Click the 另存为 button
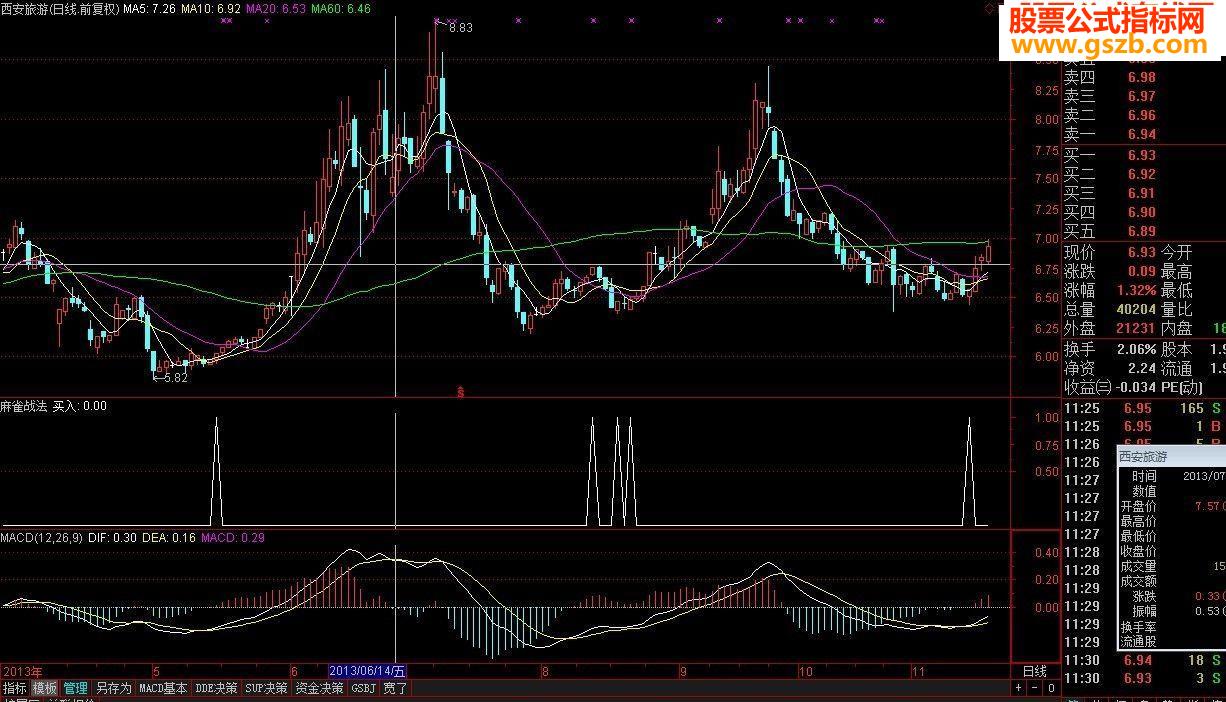This screenshot has height=702, width=1226. 113,688
